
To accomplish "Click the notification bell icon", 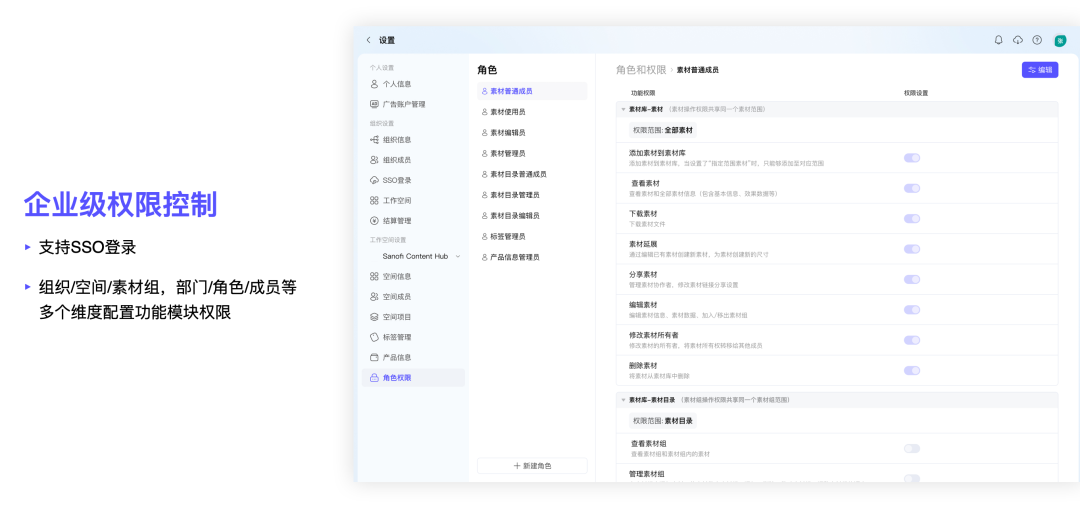I will (998, 40).
